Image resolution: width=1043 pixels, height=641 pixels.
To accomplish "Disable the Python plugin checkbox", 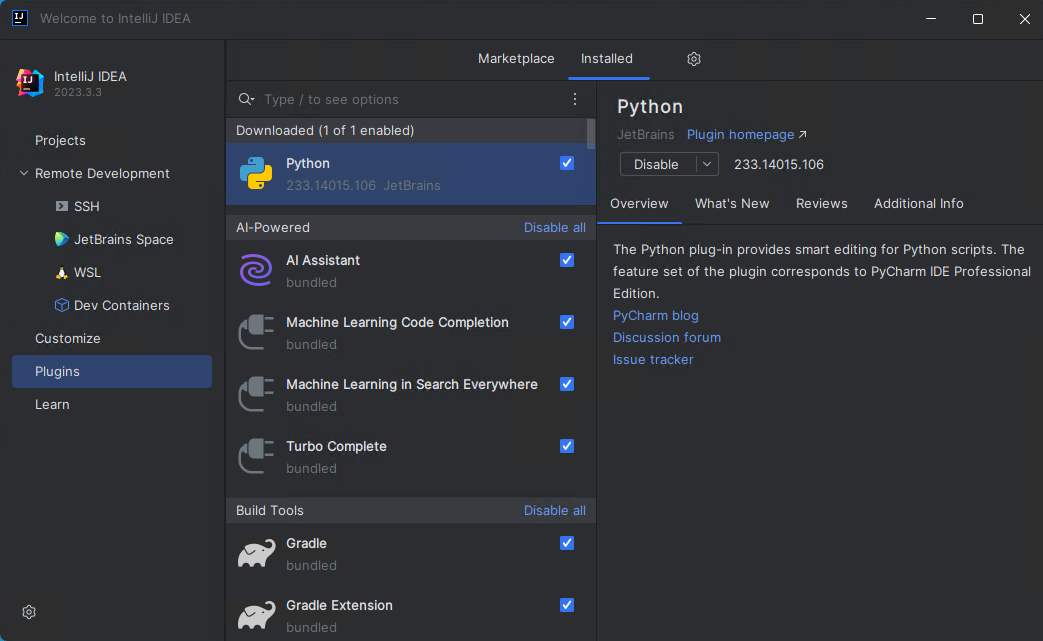I will tap(567, 163).
